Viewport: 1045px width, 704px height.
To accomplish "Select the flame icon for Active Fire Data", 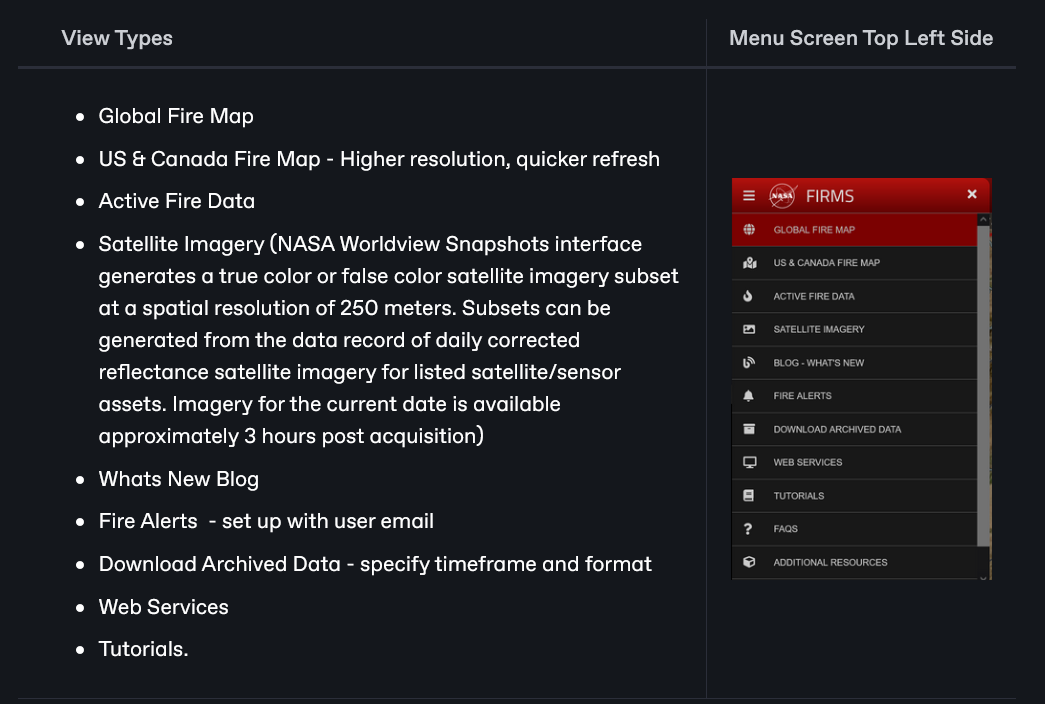I will [x=749, y=296].
